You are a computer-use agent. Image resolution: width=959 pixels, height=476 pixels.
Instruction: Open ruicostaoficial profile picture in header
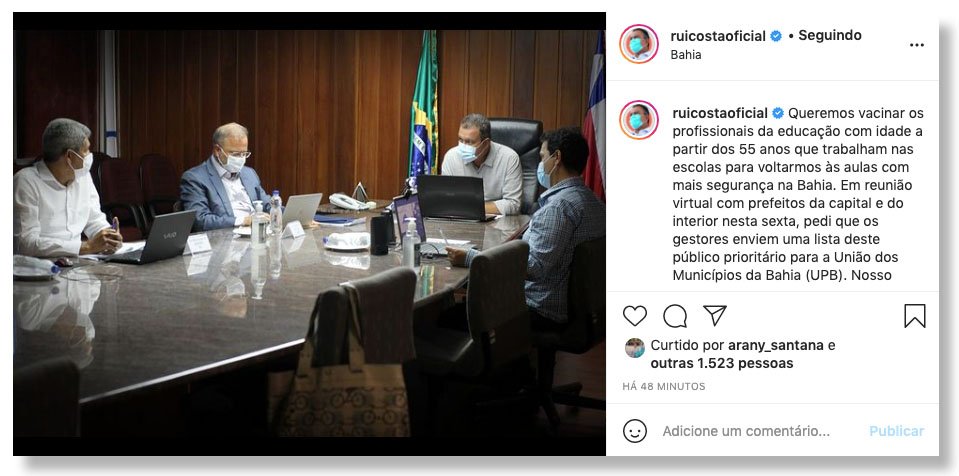(639, 44)
